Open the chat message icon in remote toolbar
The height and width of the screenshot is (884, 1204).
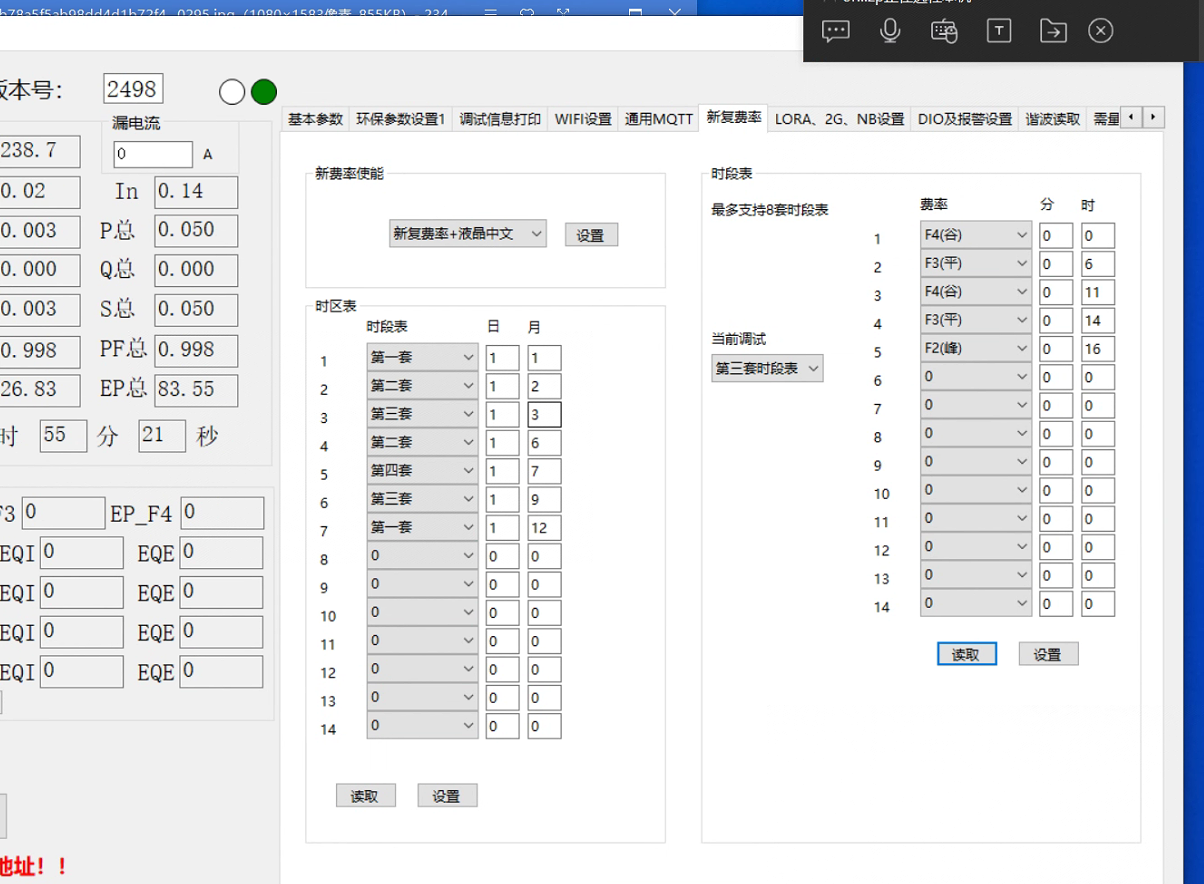835,31
